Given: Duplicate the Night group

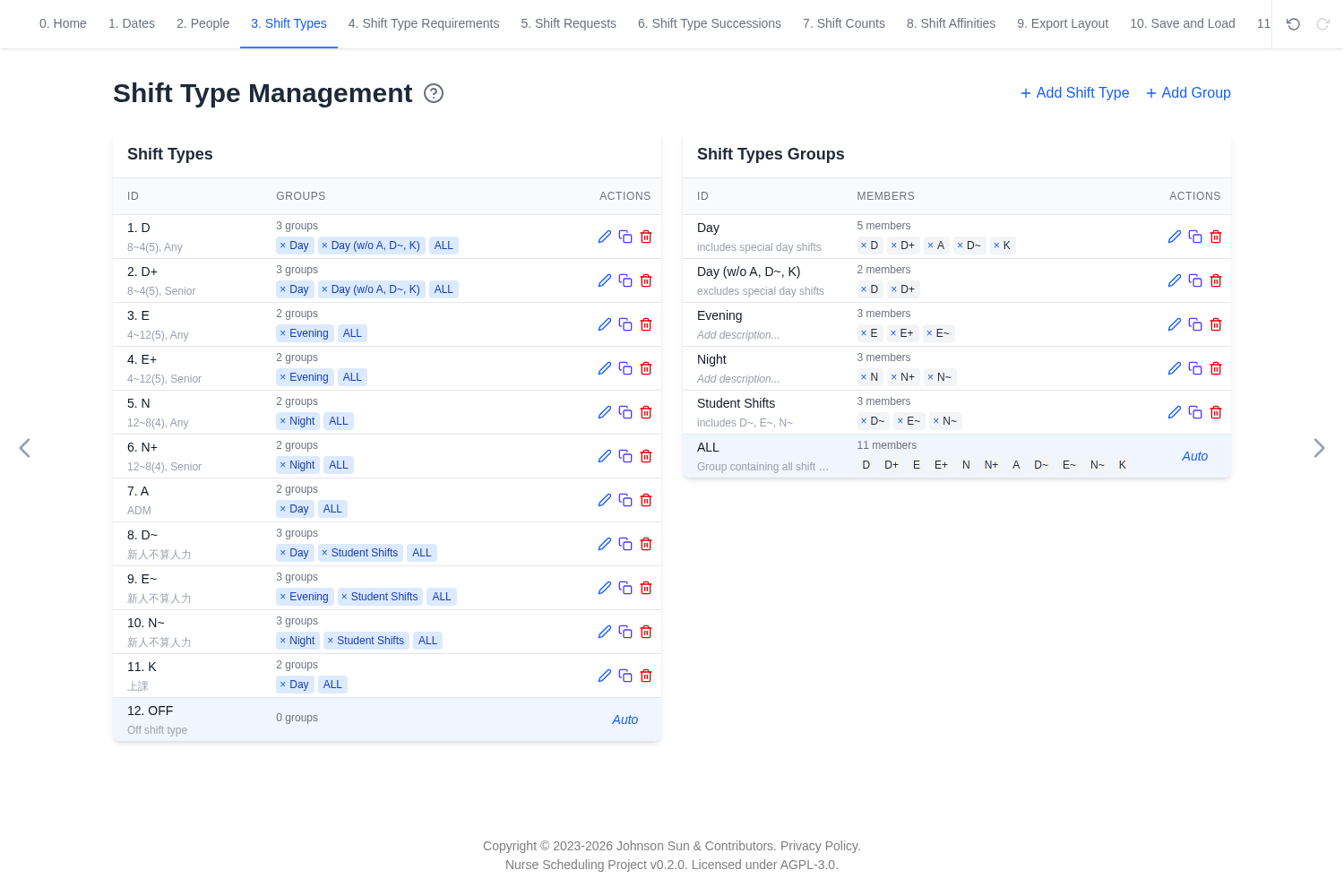Looking at the screenshot, I should coord(1195,368).
